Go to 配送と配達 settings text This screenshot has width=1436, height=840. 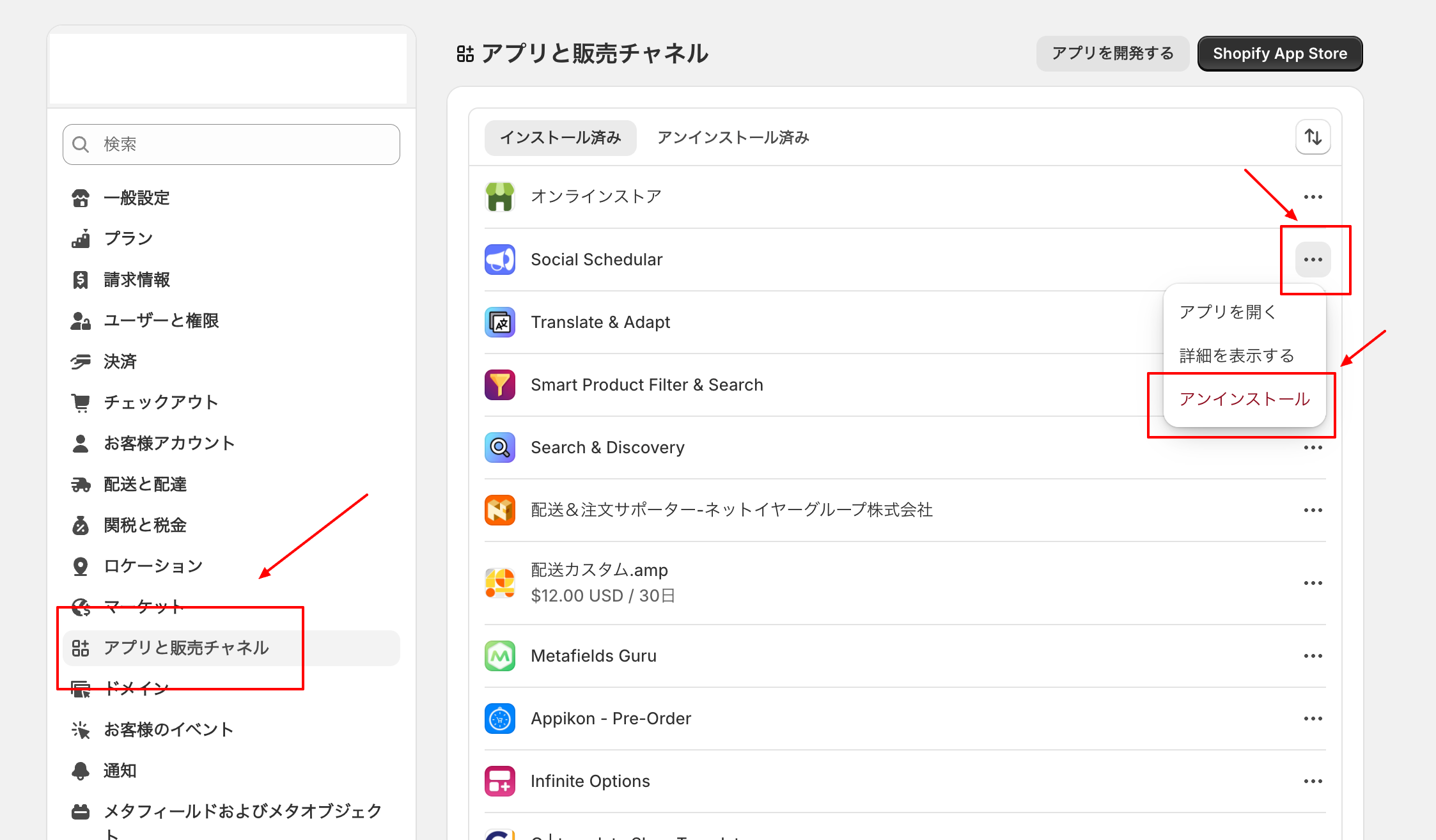tap(145, 485)
